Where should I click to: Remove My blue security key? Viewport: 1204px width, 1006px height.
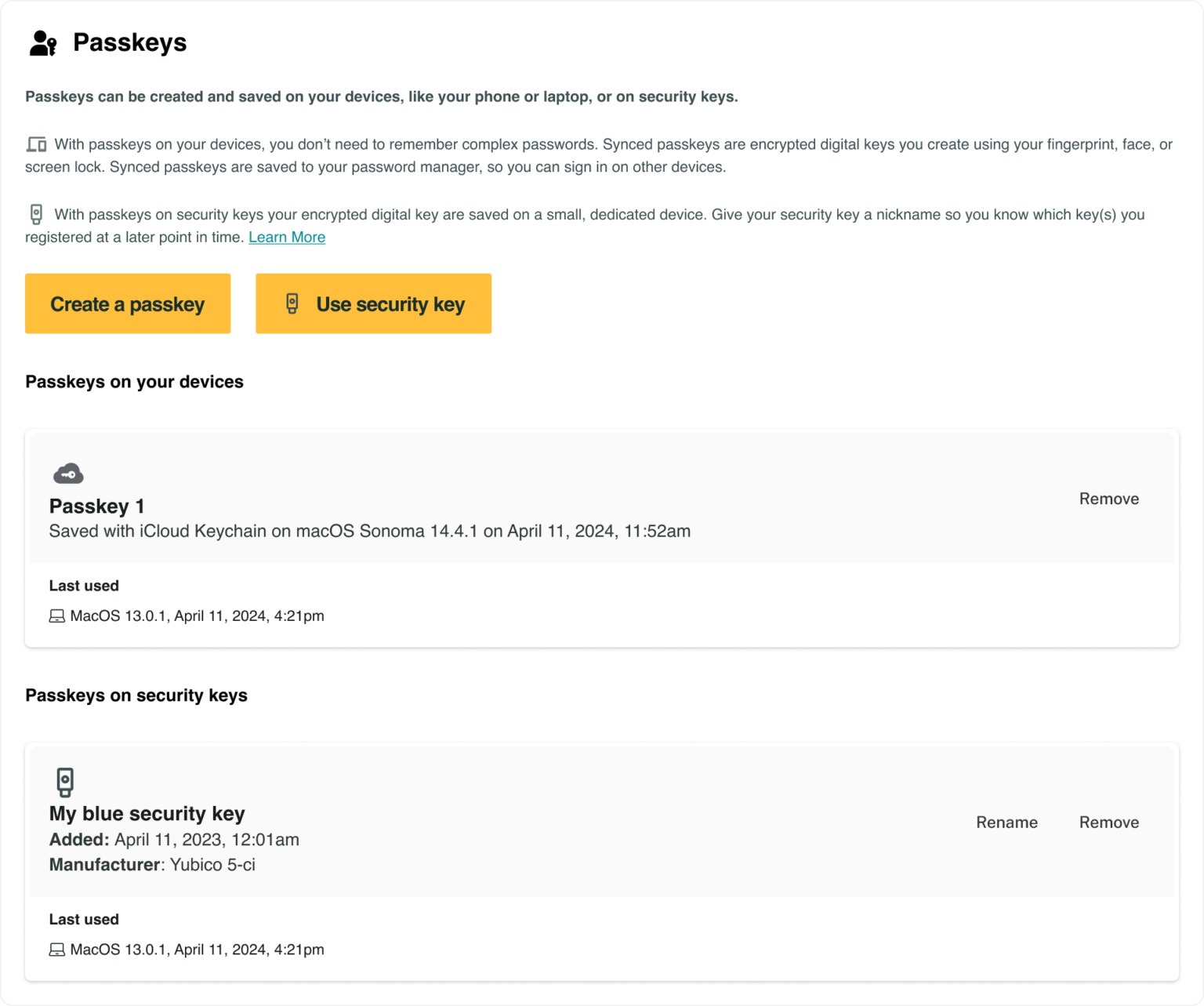tap(1108, 823)
